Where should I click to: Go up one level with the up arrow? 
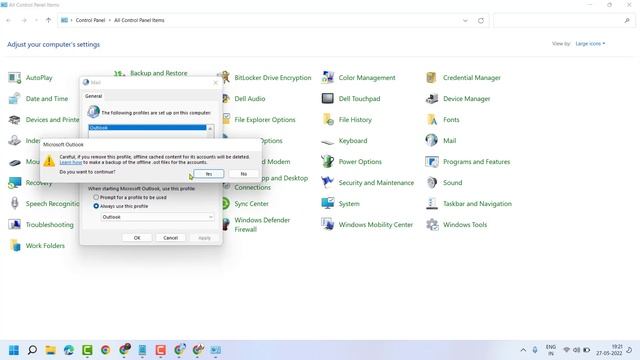(x=49, y=20)
